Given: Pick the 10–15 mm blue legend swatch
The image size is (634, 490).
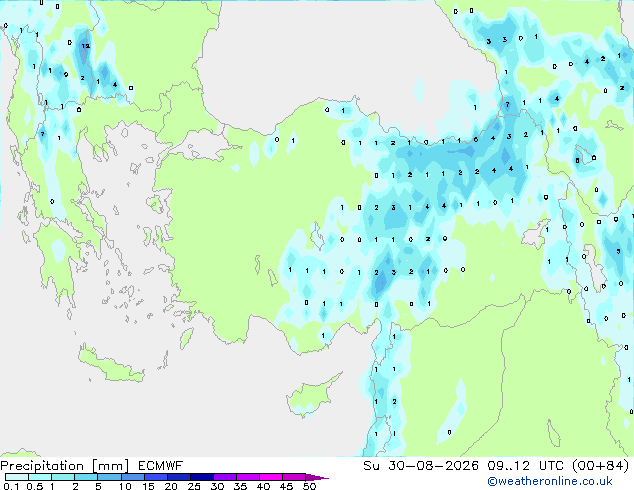Looking at the screenshot, I should tap(132, 477).
